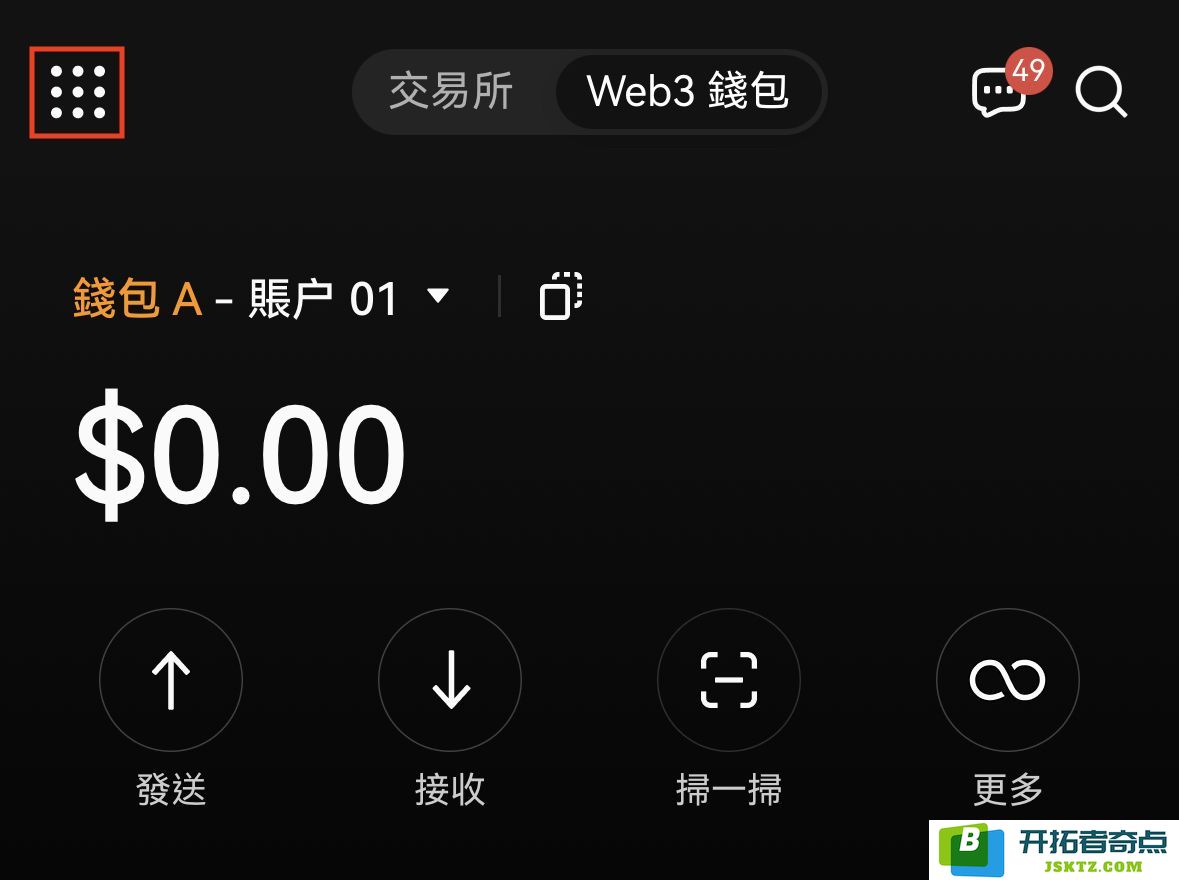Tap the $0.00 total balance
This screenshot has height=880, width=1179.
point(240,454)
